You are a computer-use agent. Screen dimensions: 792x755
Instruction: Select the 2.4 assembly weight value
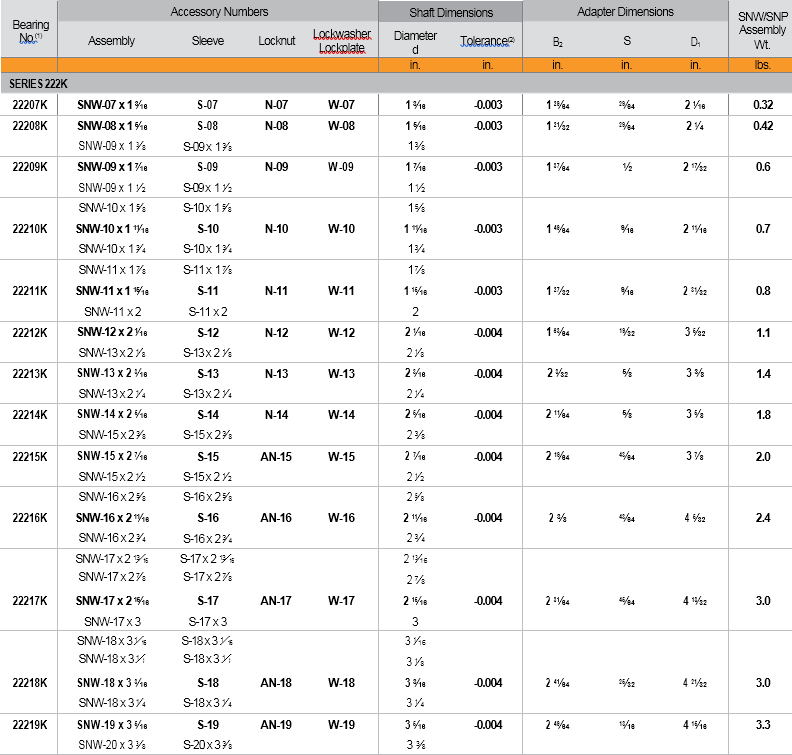pyautogui.click(x=763, y=518)
